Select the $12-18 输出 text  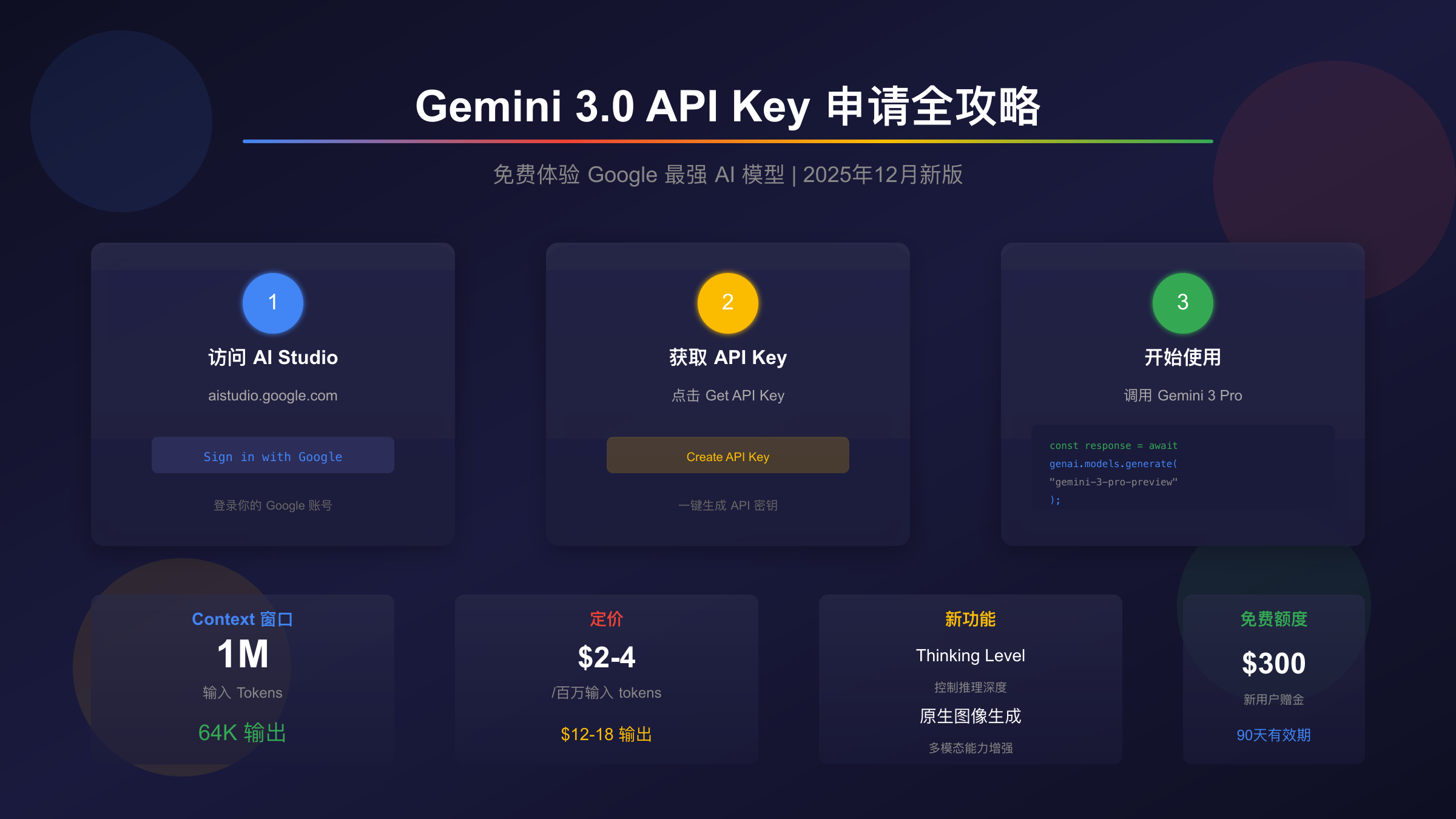pos(607,735)
